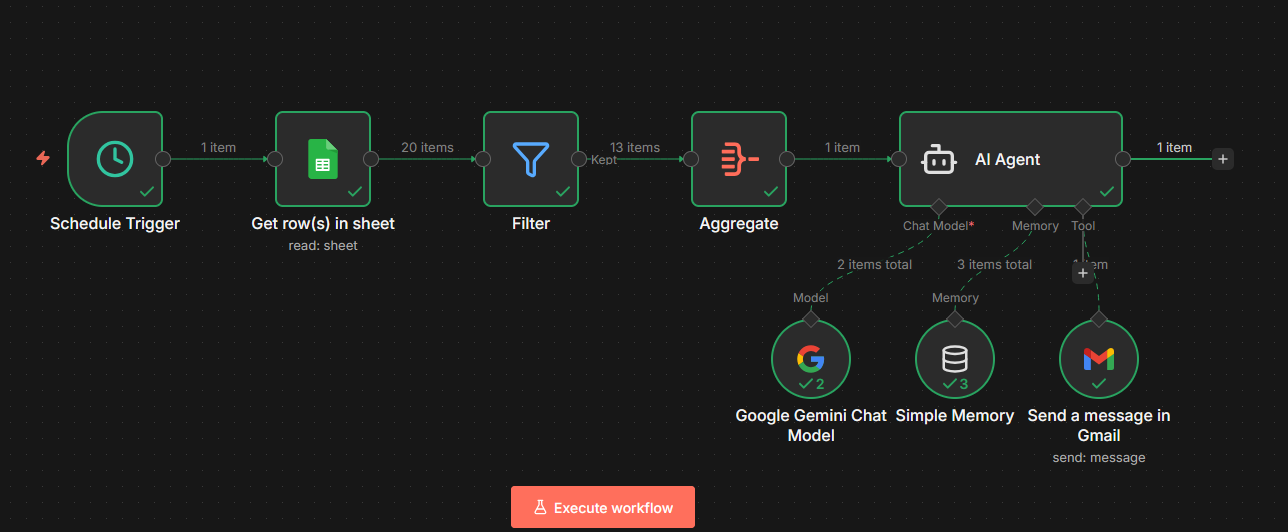
Task: Click the "20 items" connection label
Action: click(427, 147)
